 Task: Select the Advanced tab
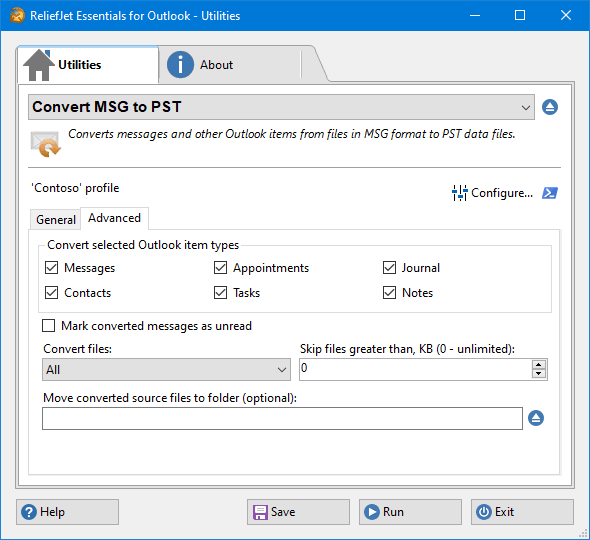(x=114, y=218)
